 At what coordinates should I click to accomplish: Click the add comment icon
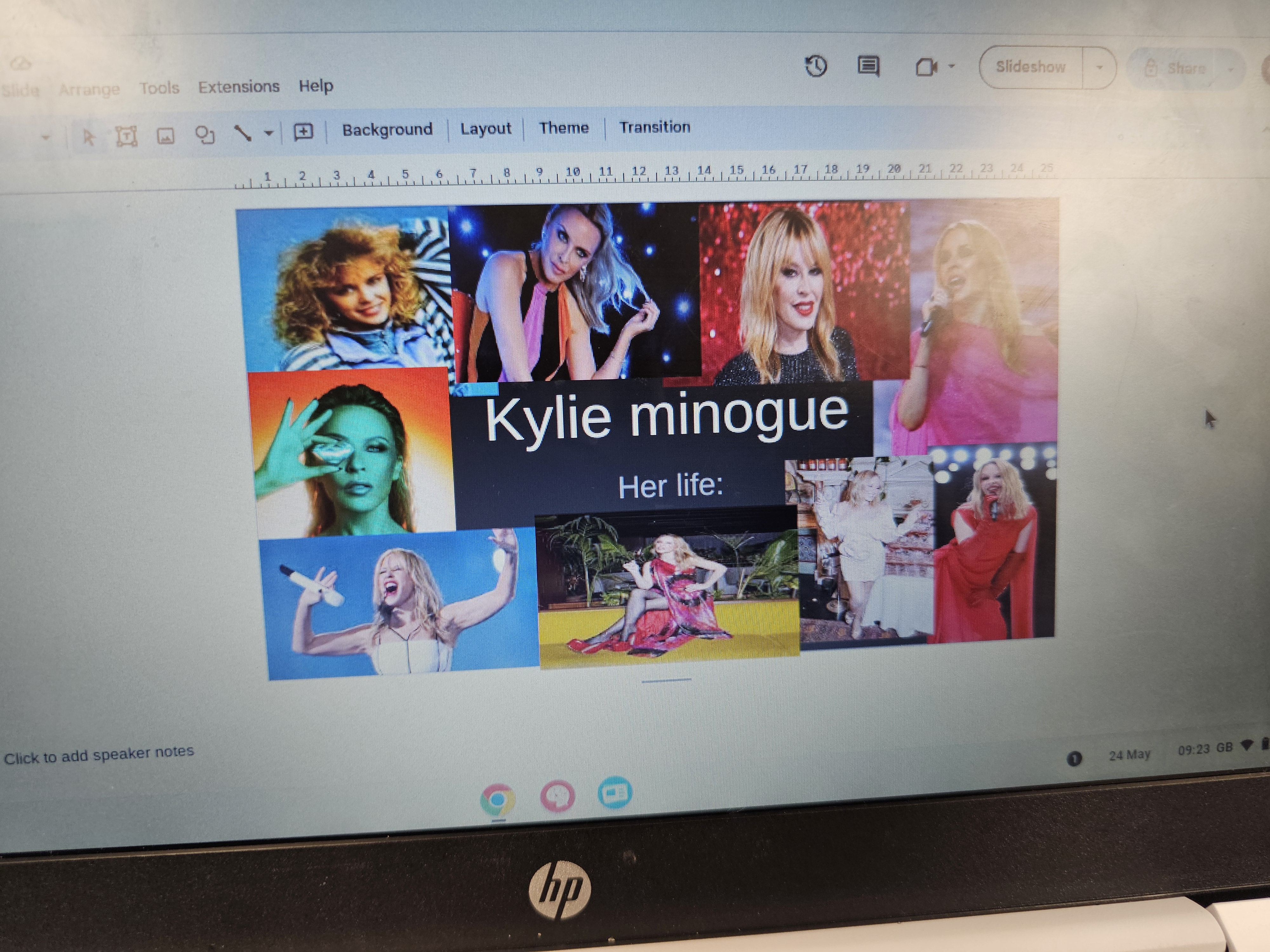click(303, 132)
